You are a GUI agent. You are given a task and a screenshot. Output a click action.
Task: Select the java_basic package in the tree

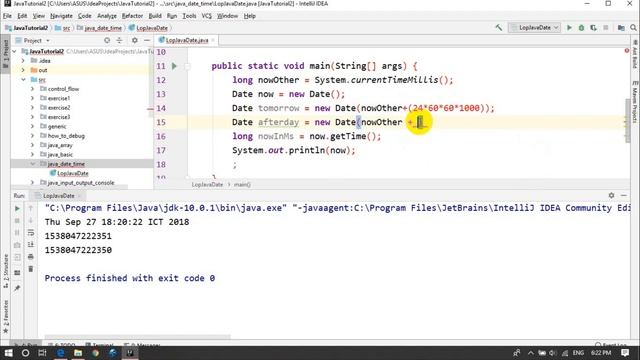(60, 155)
